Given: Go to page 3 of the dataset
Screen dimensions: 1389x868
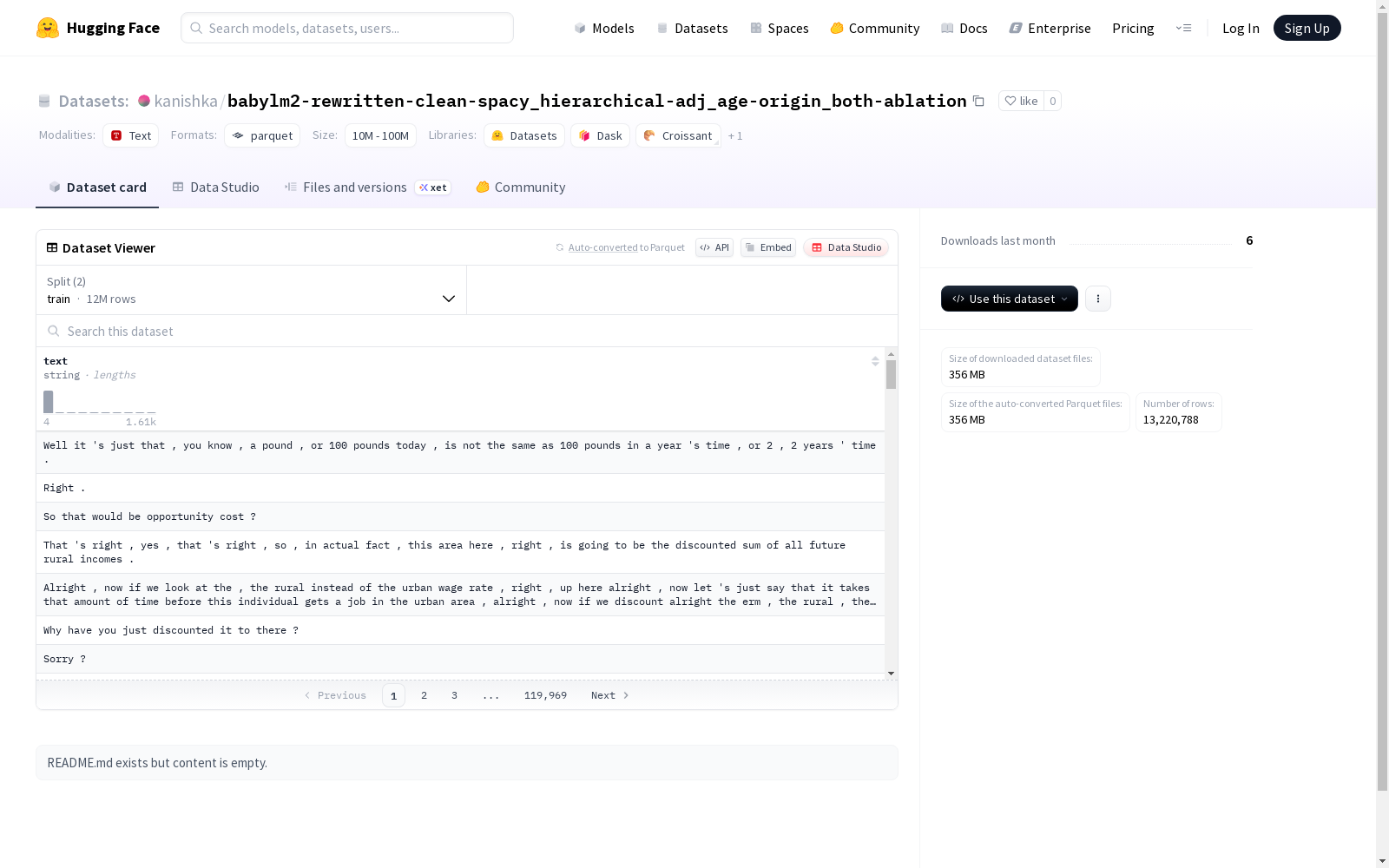Looking at the screenshot, I should point(454,695).
